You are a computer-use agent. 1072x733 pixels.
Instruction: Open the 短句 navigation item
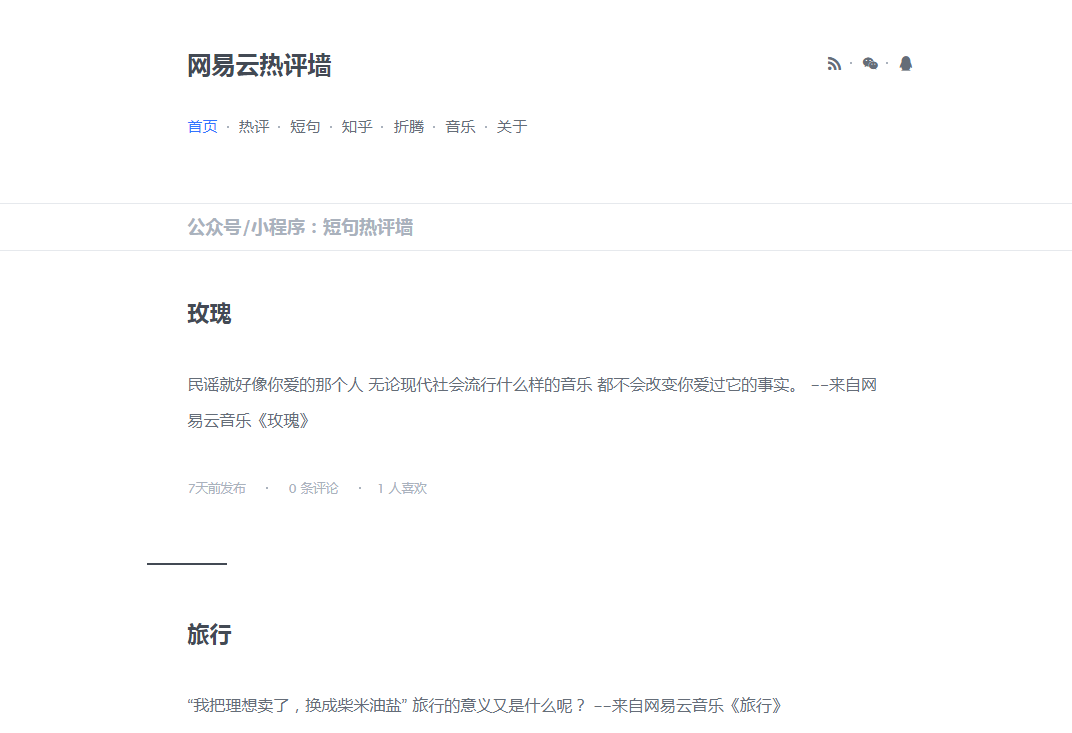click(x=305, y=126)
